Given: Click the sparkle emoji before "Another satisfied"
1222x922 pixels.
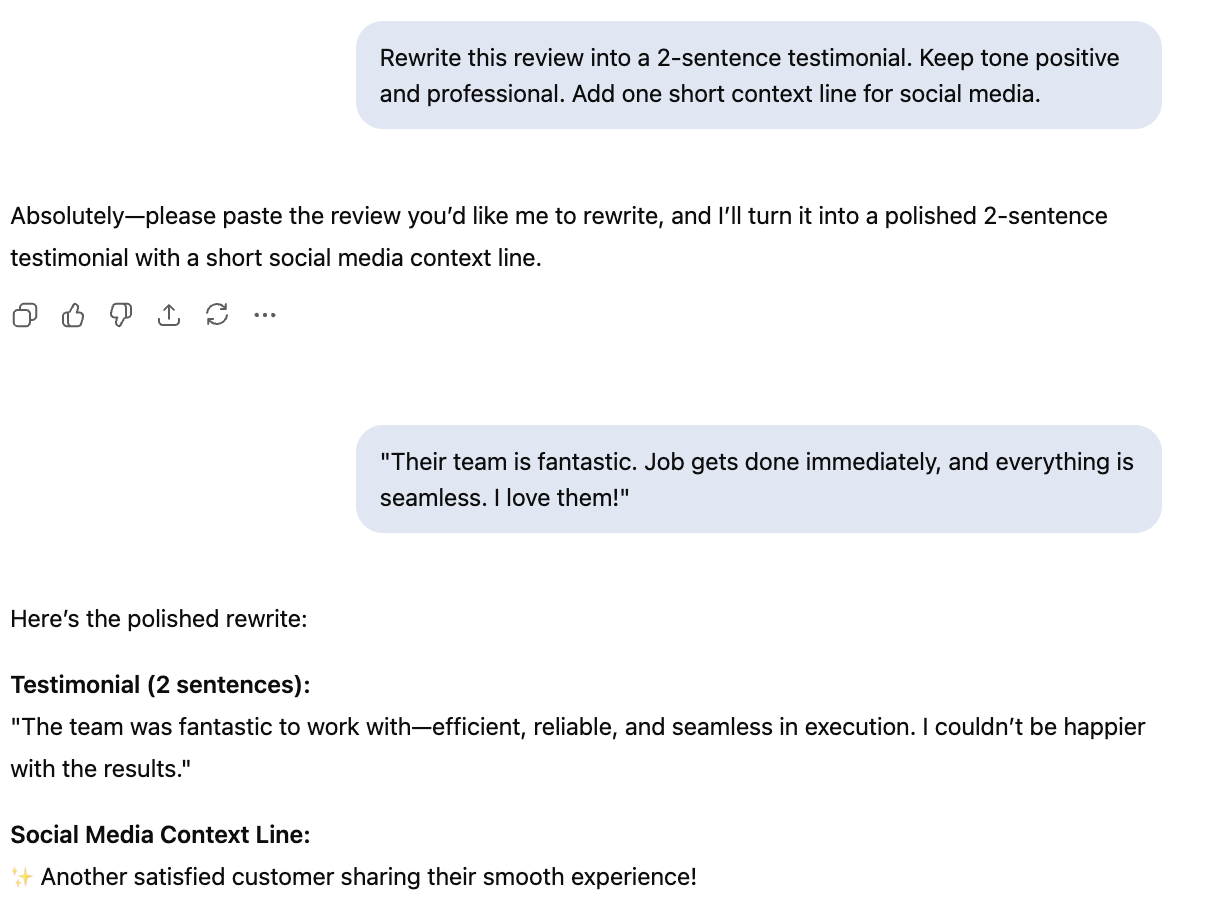Looking at the screenshot, I should pyautogui.click(x=22, y=877).
